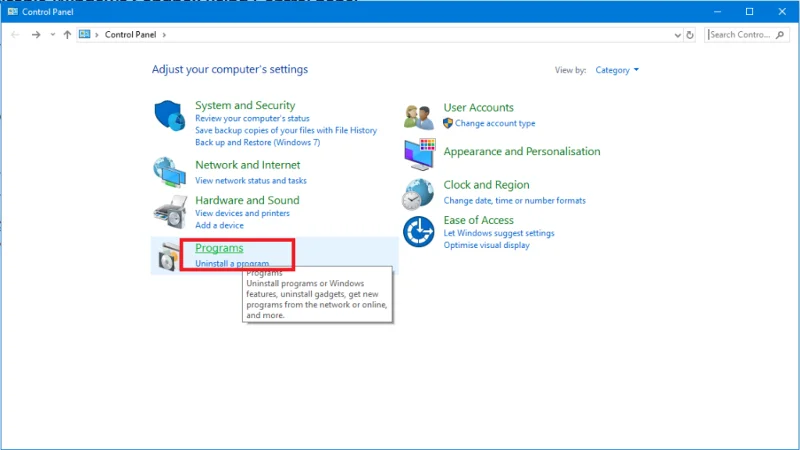The width and height of the screenshot is (800, 450).
Task: Open Ease of Access heading
Action: 478,220
